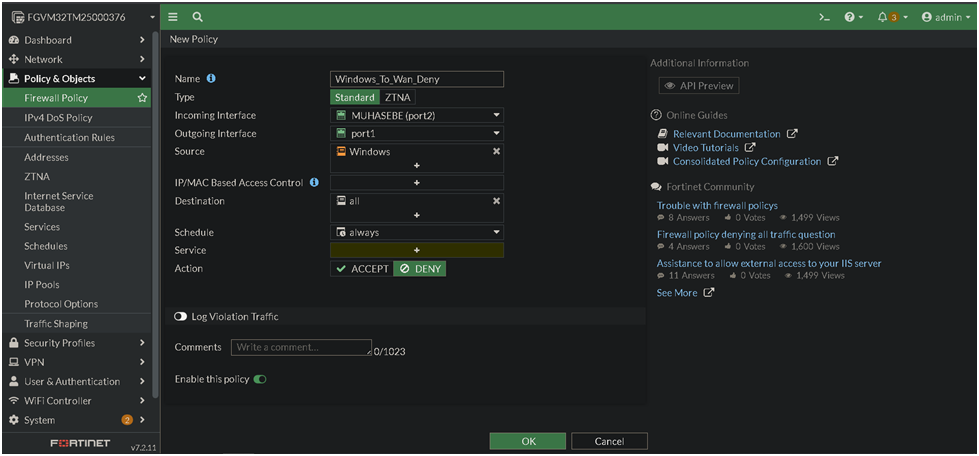Open device FGVM32TM25000376 dropdown
979x456 pixels.
pyautogui.click(x=82, y=17)
